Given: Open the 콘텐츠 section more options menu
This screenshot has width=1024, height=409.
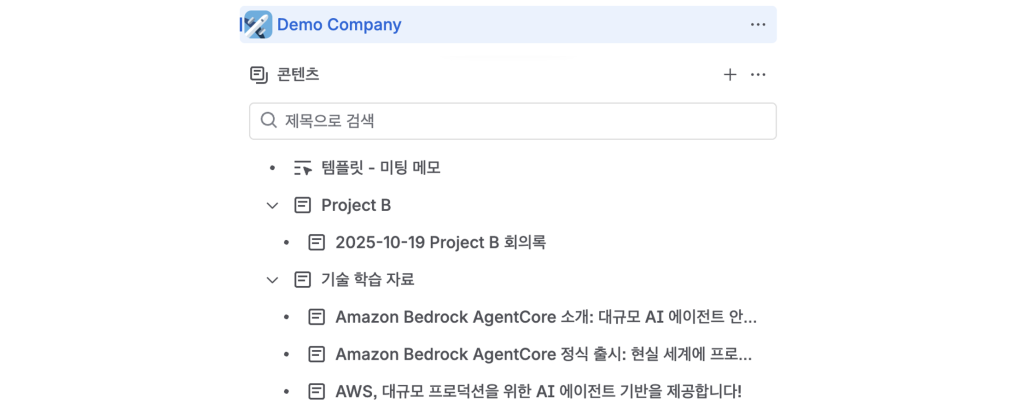Looking at the screenshot, I should (758, 75).
